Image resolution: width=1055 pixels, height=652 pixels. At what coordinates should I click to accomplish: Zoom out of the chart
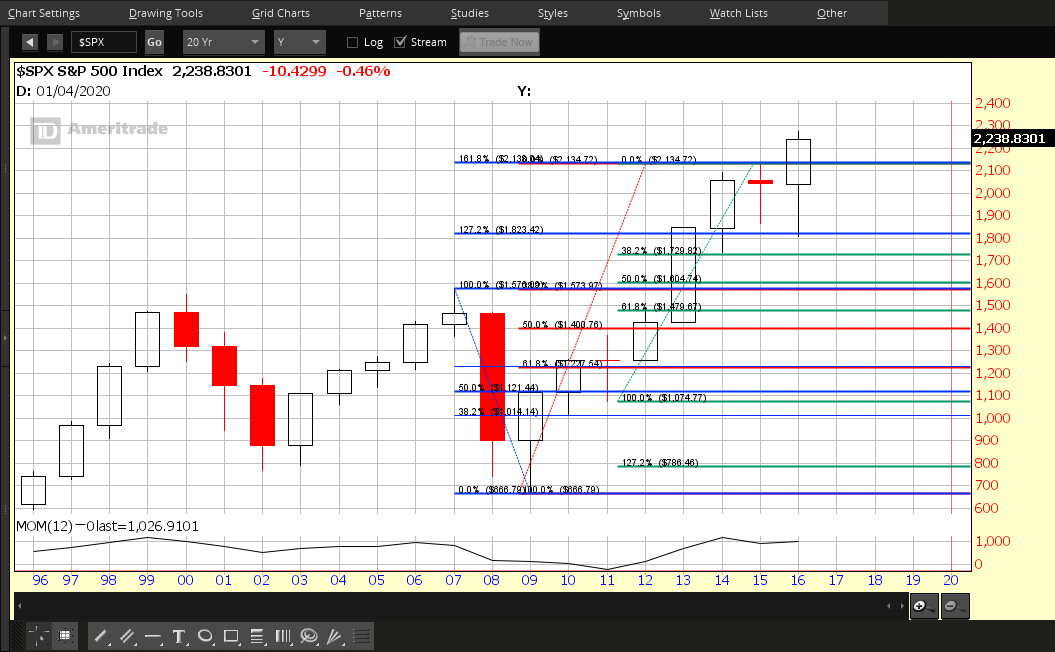954,606
